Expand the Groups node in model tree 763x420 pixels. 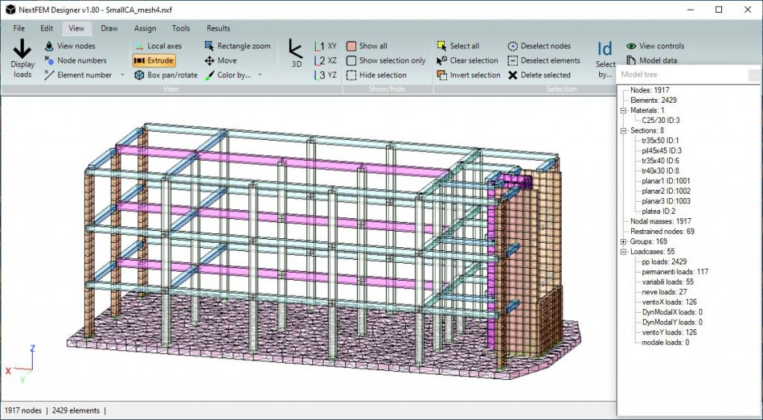(x=623, y=241)
